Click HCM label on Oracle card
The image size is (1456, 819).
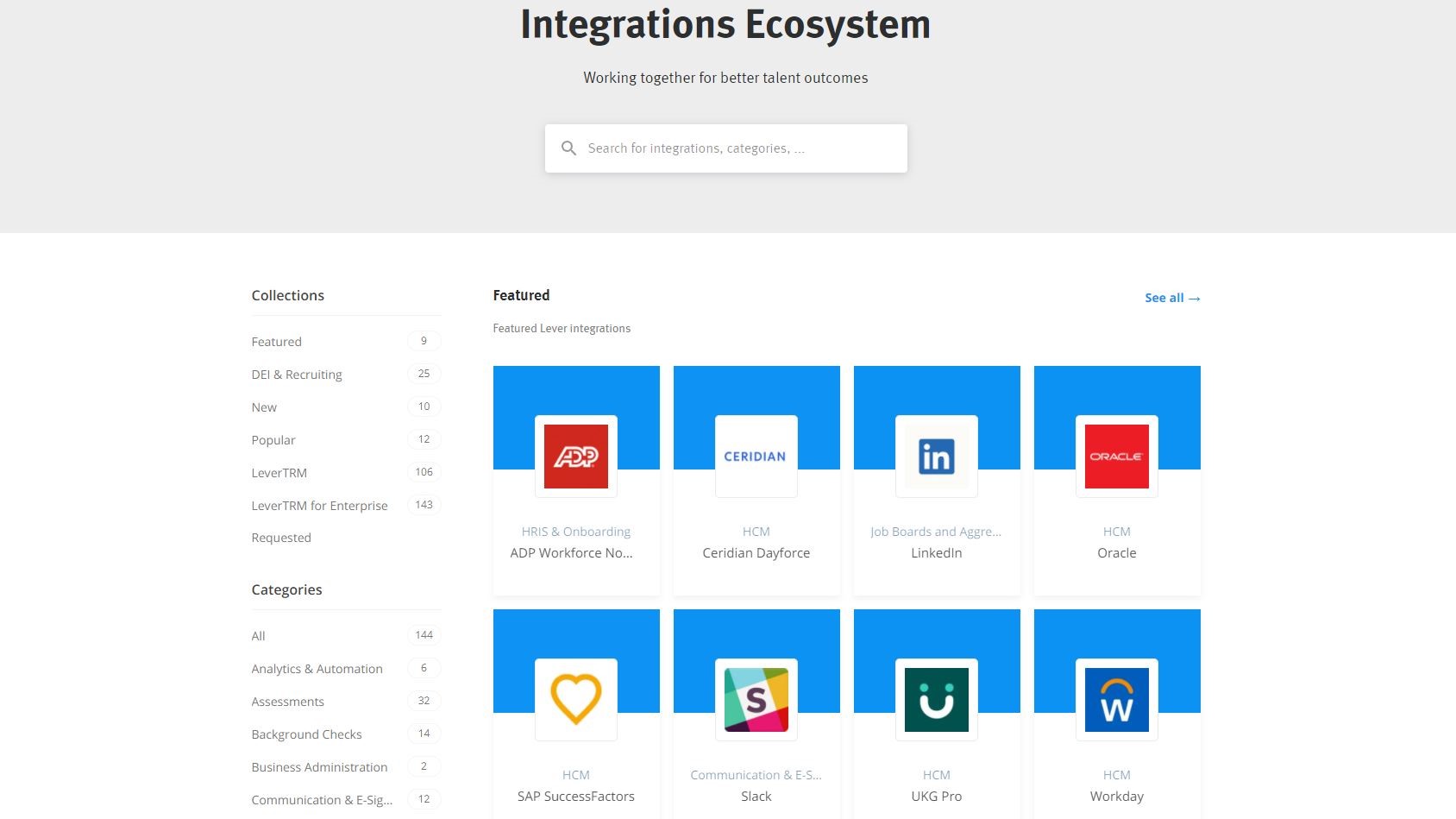point(1117,532)
